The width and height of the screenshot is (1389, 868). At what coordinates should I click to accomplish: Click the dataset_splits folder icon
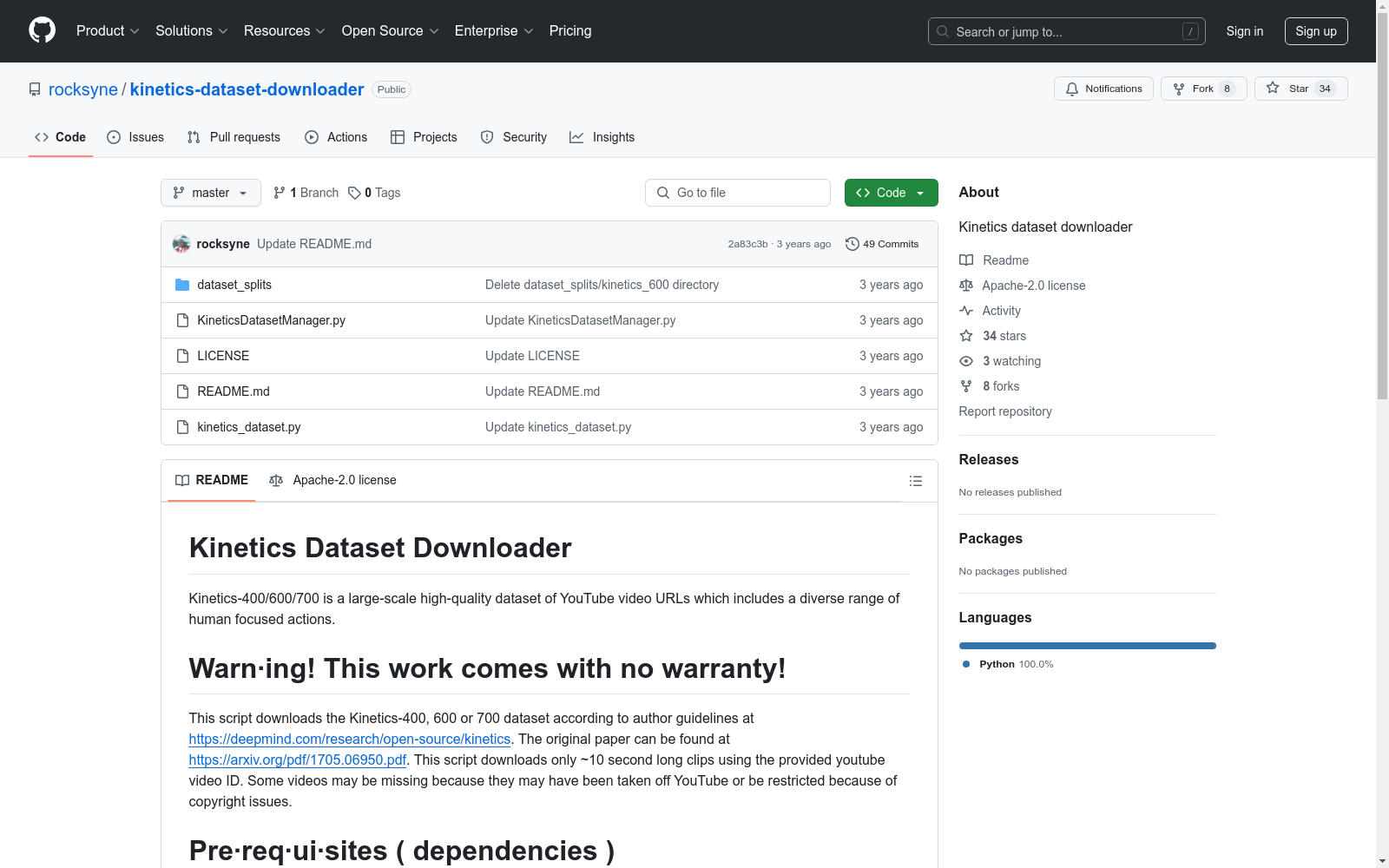(182, 285)
